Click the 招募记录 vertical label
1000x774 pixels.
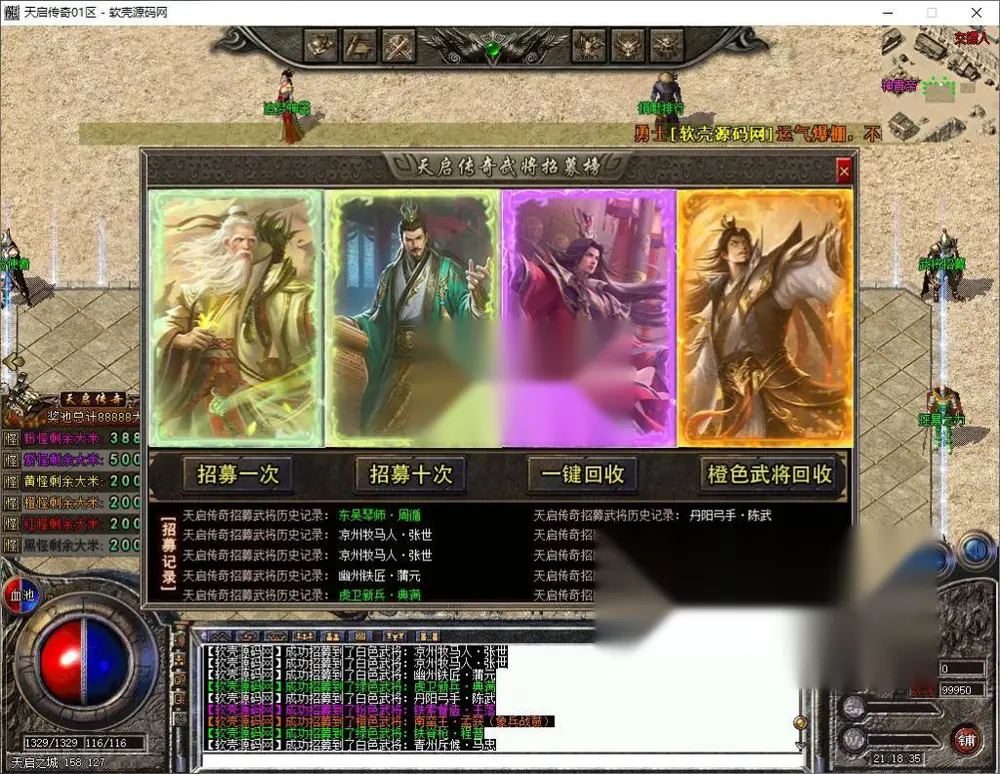[168, 554]
